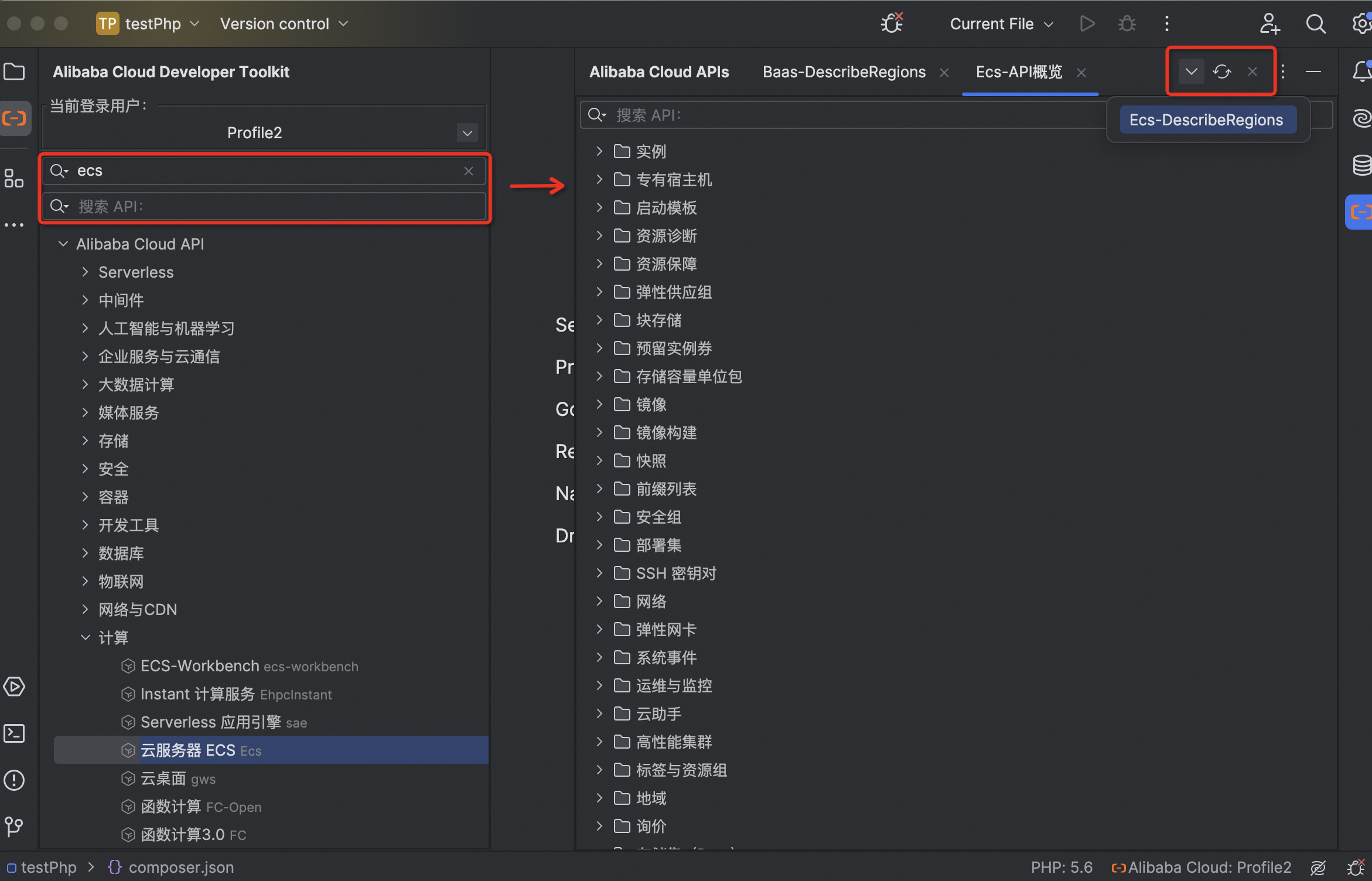Collapse the Alibaba Cloud API tree node

click(63, 244)
